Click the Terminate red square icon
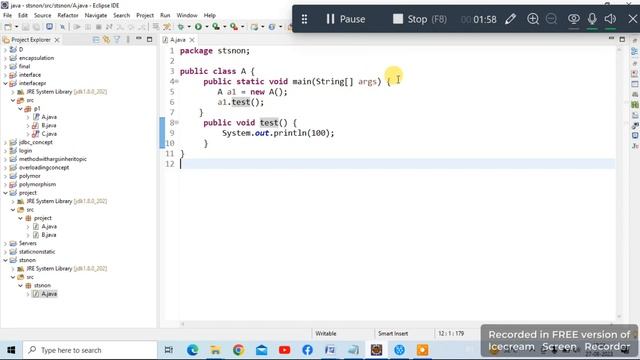Screen dimensions: 640x360 [x=98, y=27]
